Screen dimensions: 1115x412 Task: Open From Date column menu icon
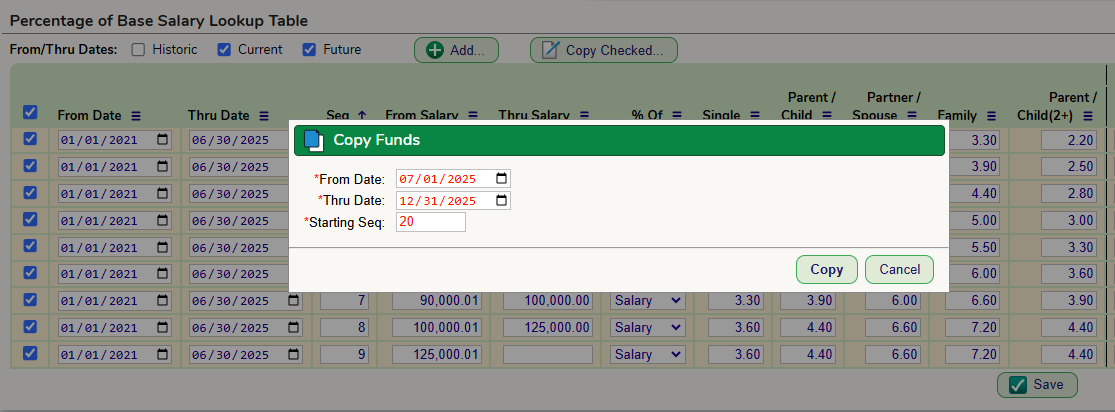click(137, 115)
